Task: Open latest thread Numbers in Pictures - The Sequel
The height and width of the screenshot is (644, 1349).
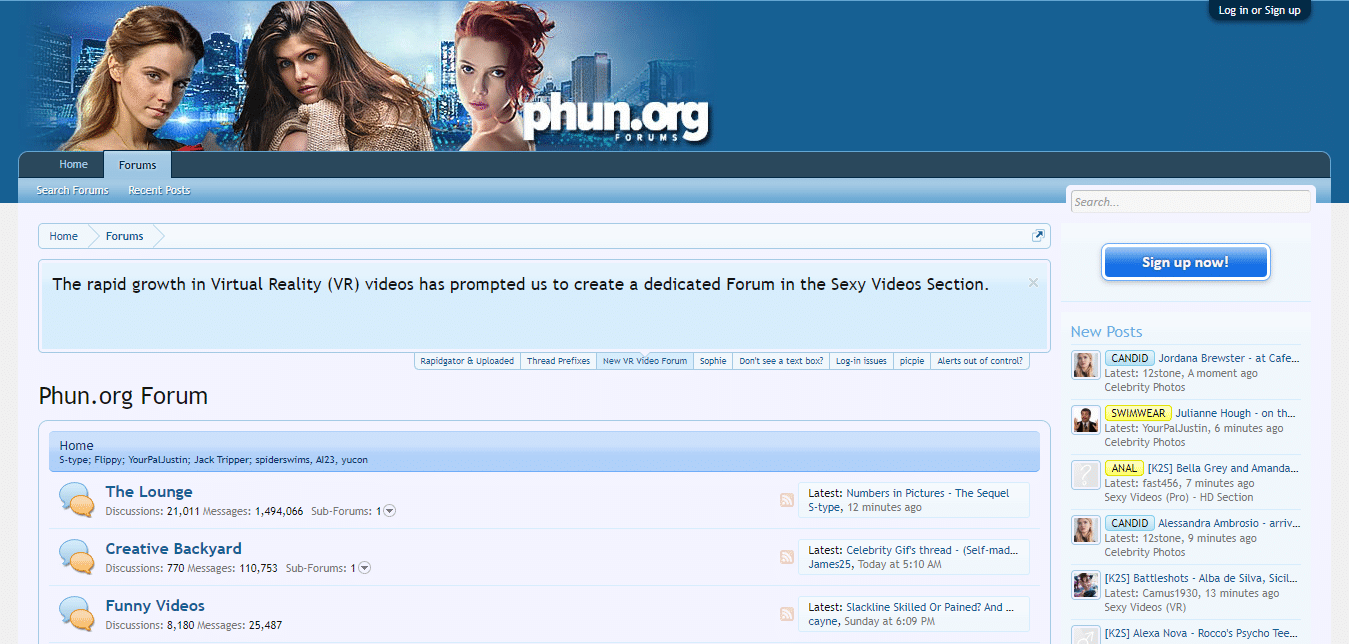Action: click(x=928, y=493)
